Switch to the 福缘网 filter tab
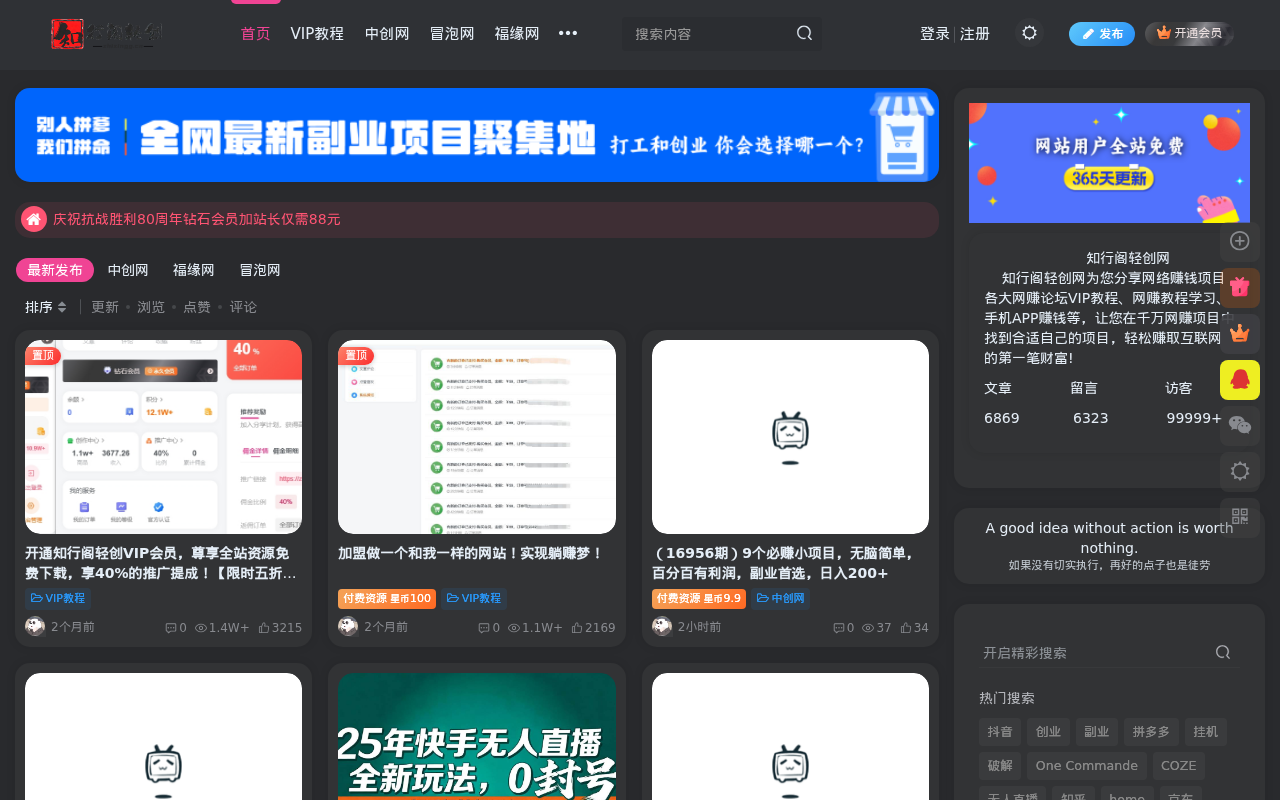This screenshot has height=800, width=1280. (193, 269)
